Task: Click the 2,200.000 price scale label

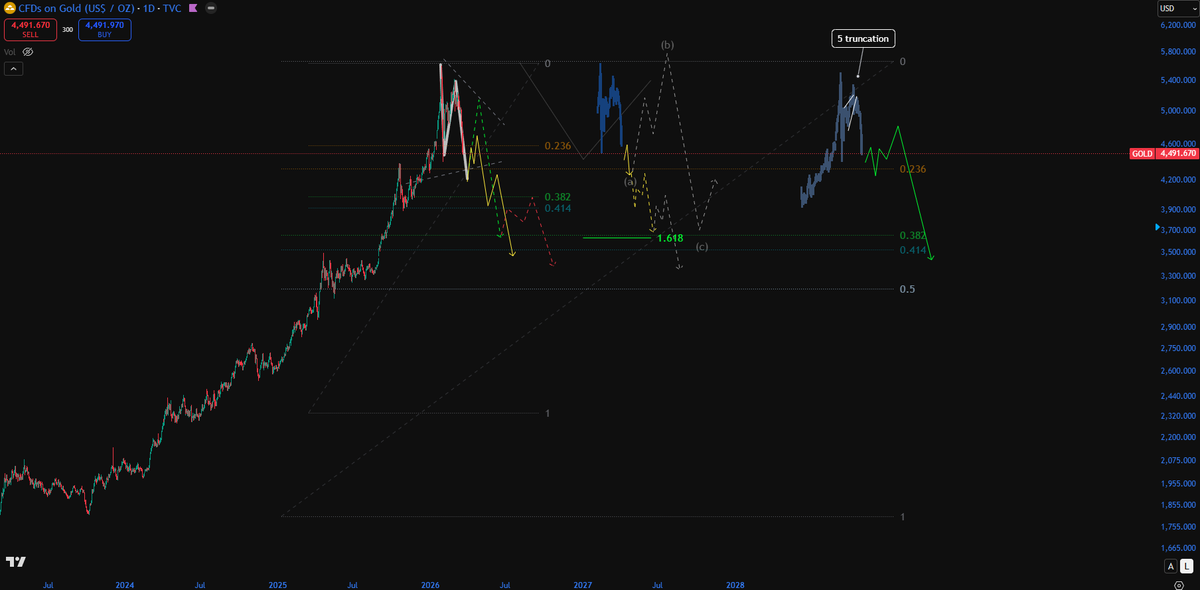Action: (x=1178, y=438)
